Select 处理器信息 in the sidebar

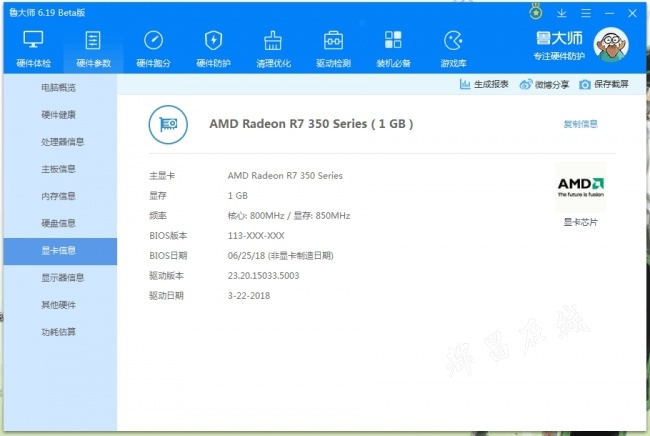[63, 142]
